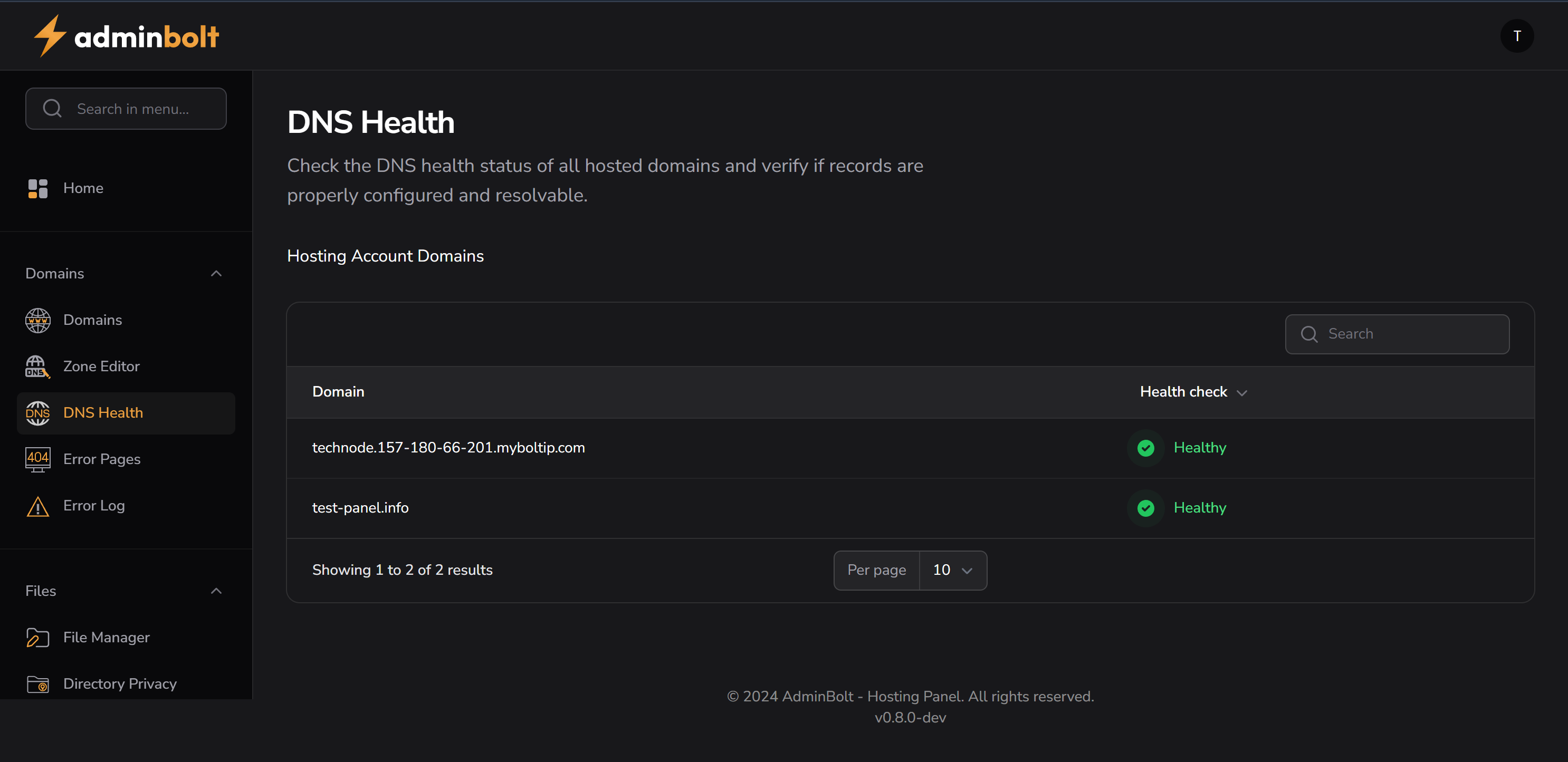Select Home from the sidebar menu
This screenshot has height=762, width=1568.
click(83, 189)
